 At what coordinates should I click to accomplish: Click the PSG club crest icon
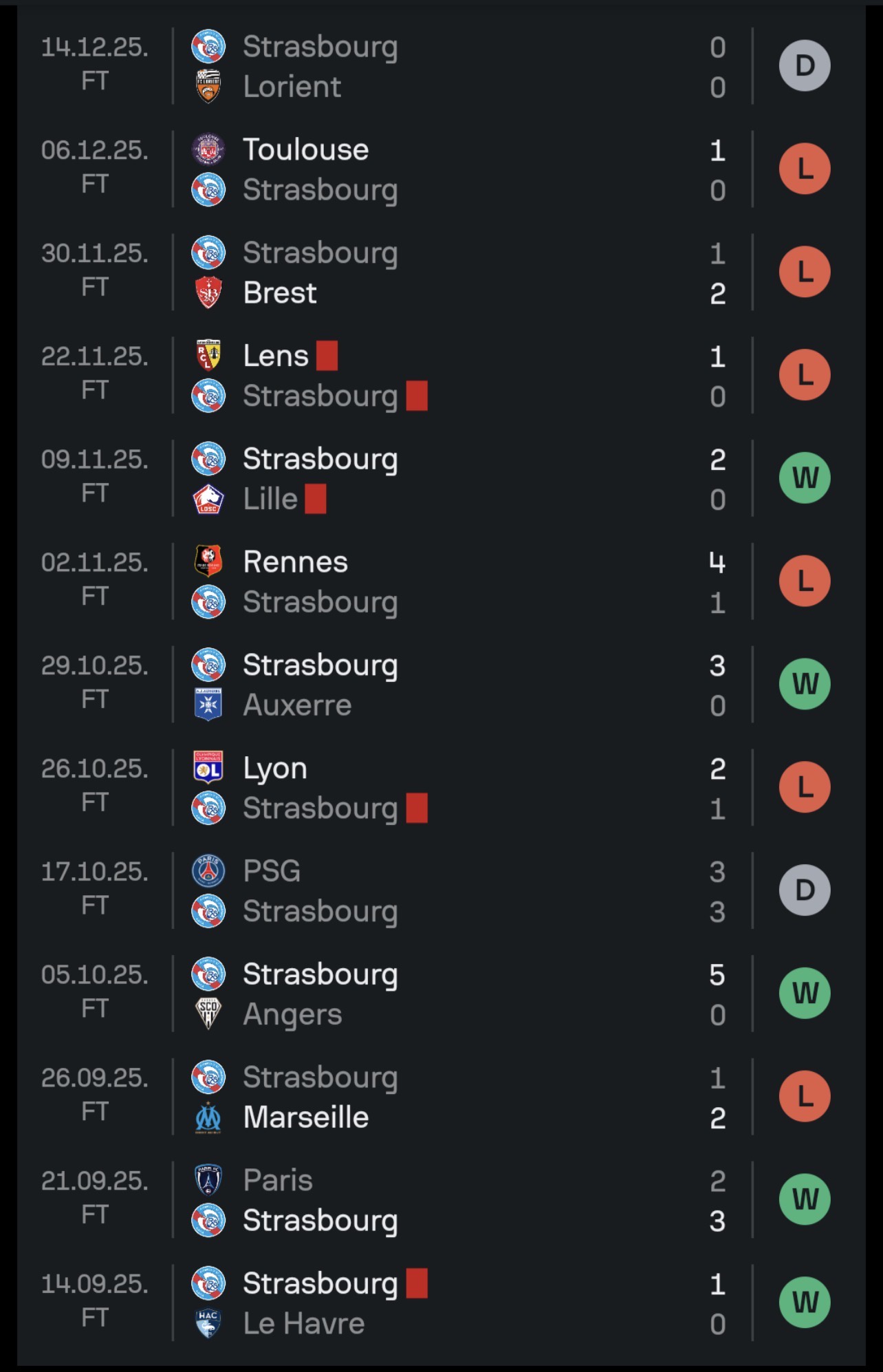click(x=208, y=871)
